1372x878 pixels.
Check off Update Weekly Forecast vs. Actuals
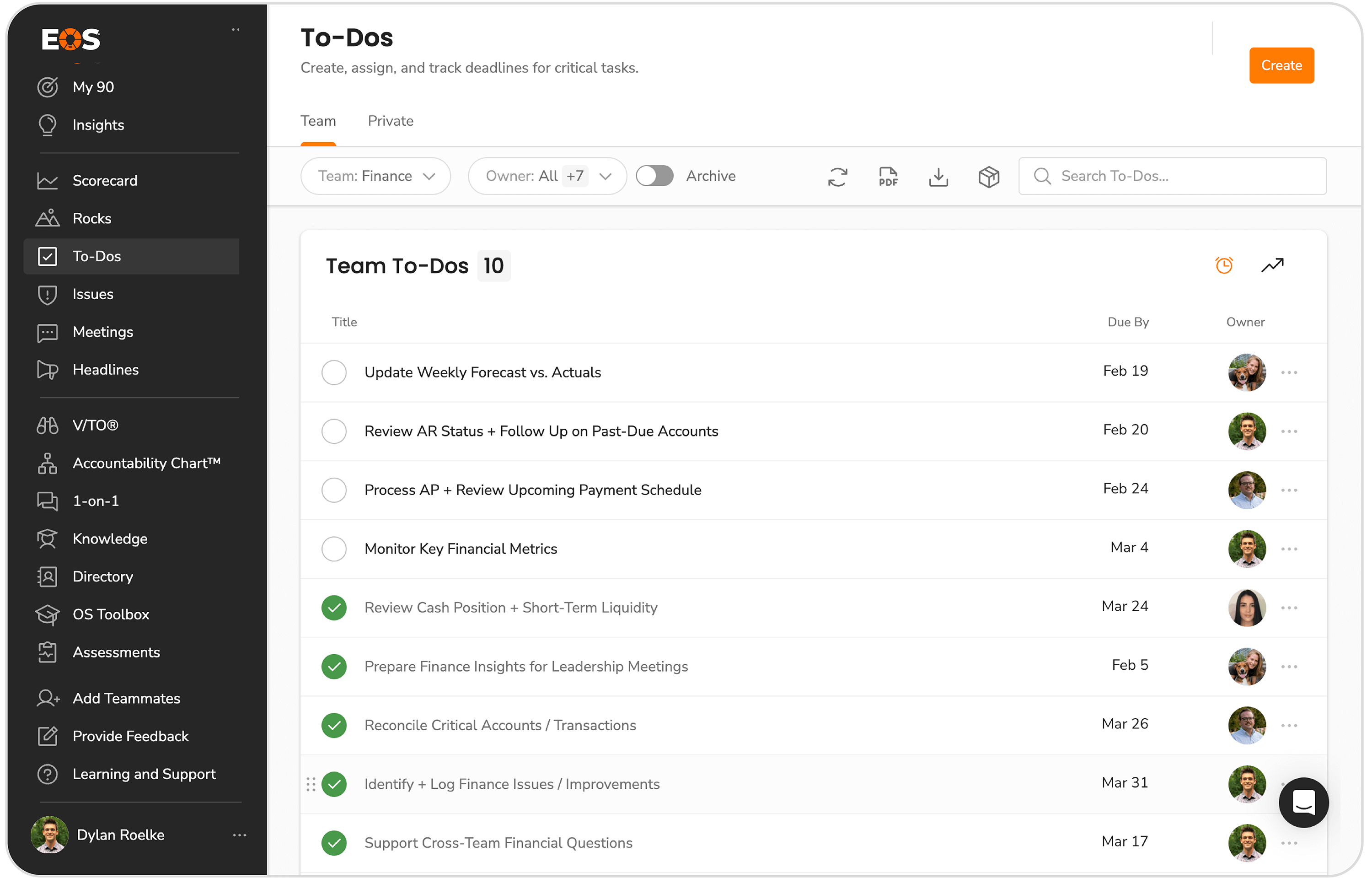point(334,372)
